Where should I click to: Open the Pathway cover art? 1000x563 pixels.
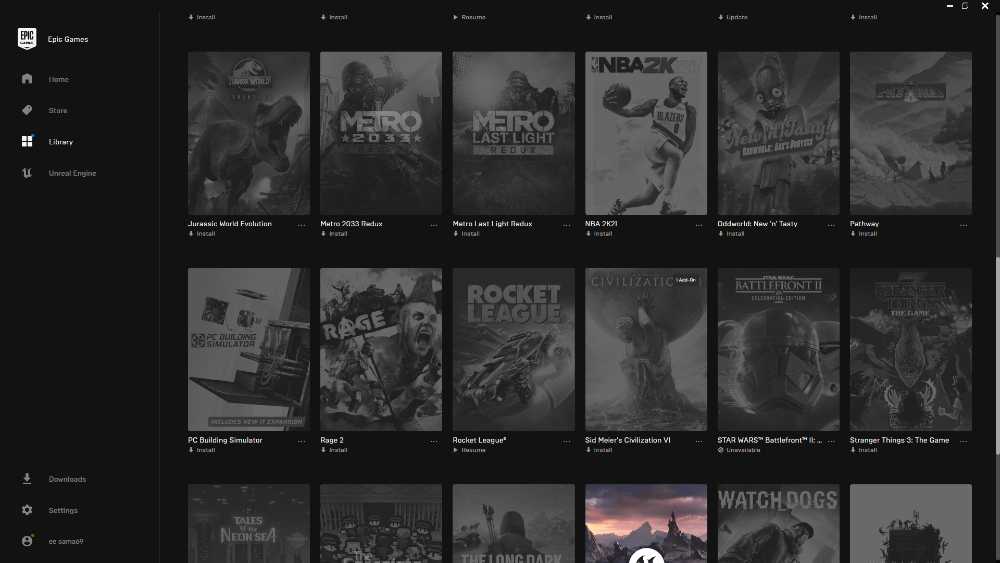911,133
